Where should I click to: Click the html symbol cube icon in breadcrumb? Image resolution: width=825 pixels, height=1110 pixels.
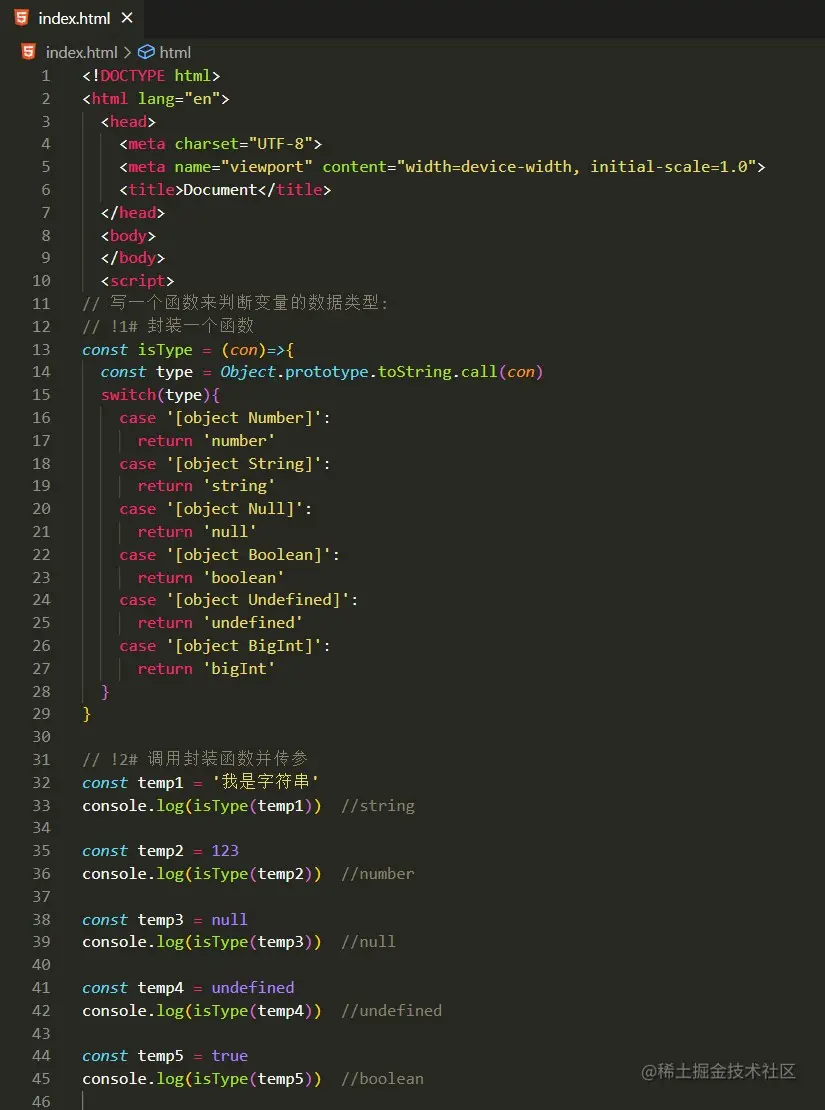[x=146, y=52]
